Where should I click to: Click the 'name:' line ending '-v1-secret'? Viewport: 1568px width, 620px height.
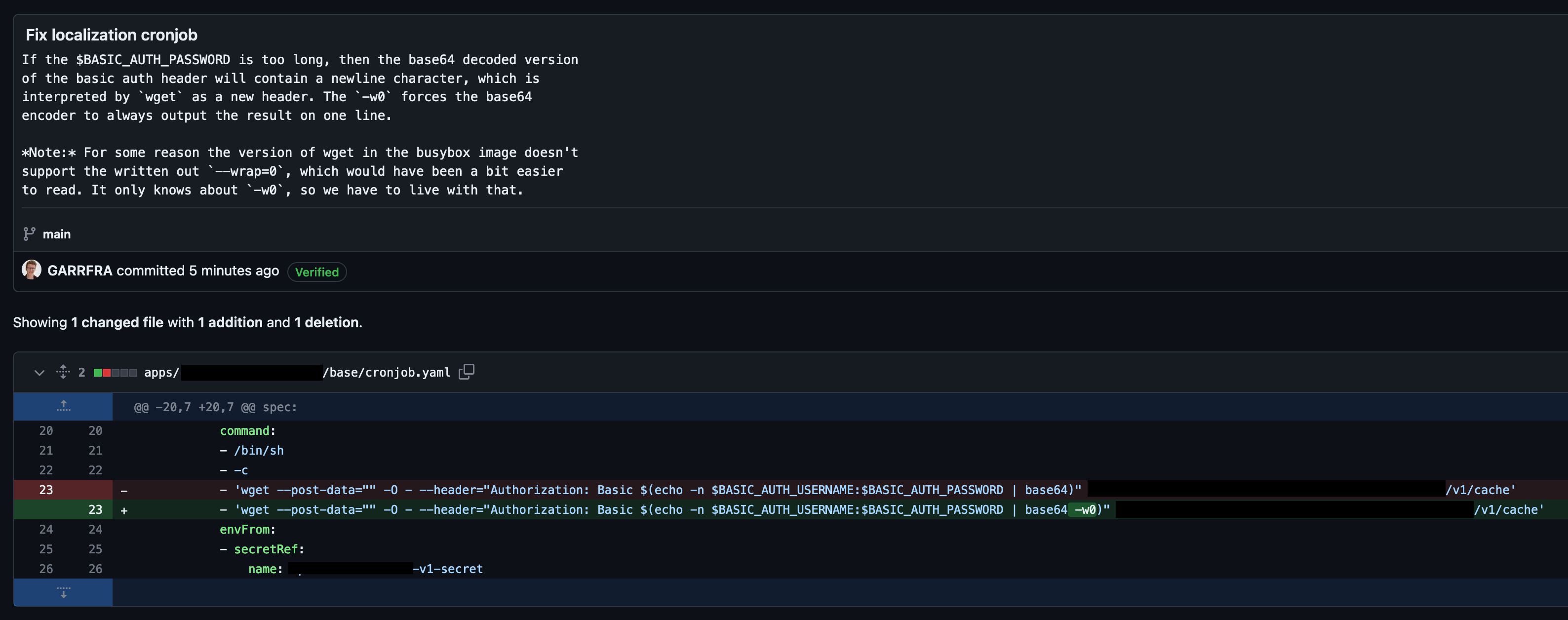(365, 569)
